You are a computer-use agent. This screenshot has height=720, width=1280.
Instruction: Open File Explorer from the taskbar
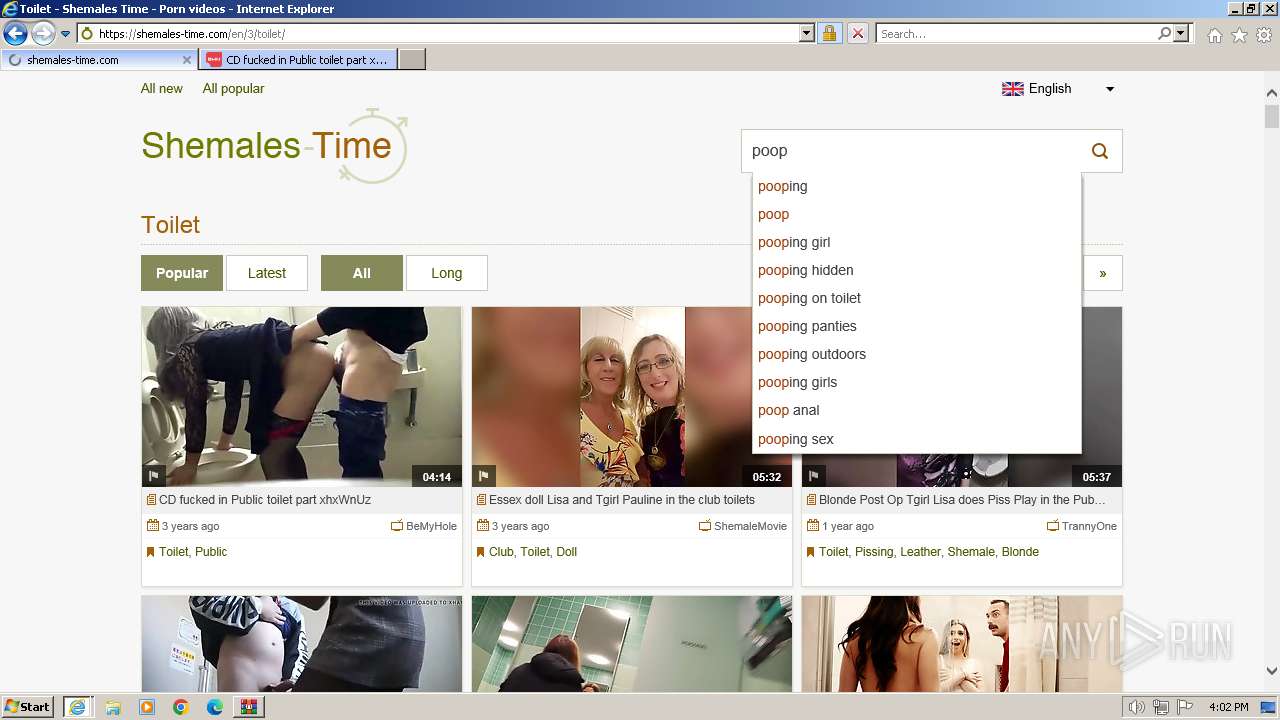(x=112, y=707)
